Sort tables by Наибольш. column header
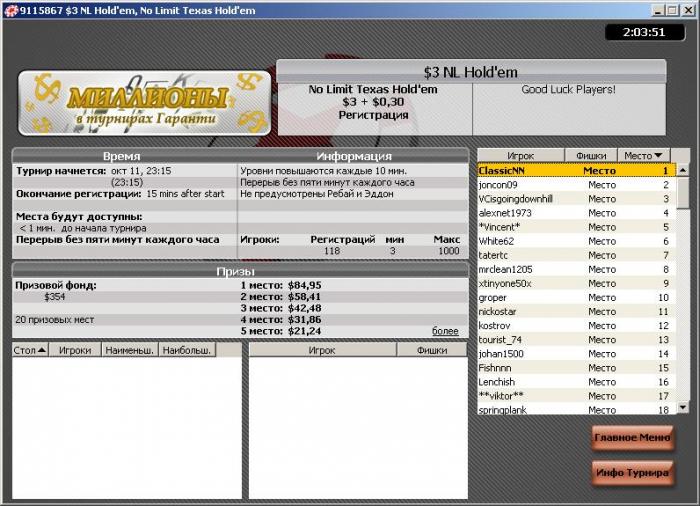Screen dimensions: 700x506 [x=187, y=350]
